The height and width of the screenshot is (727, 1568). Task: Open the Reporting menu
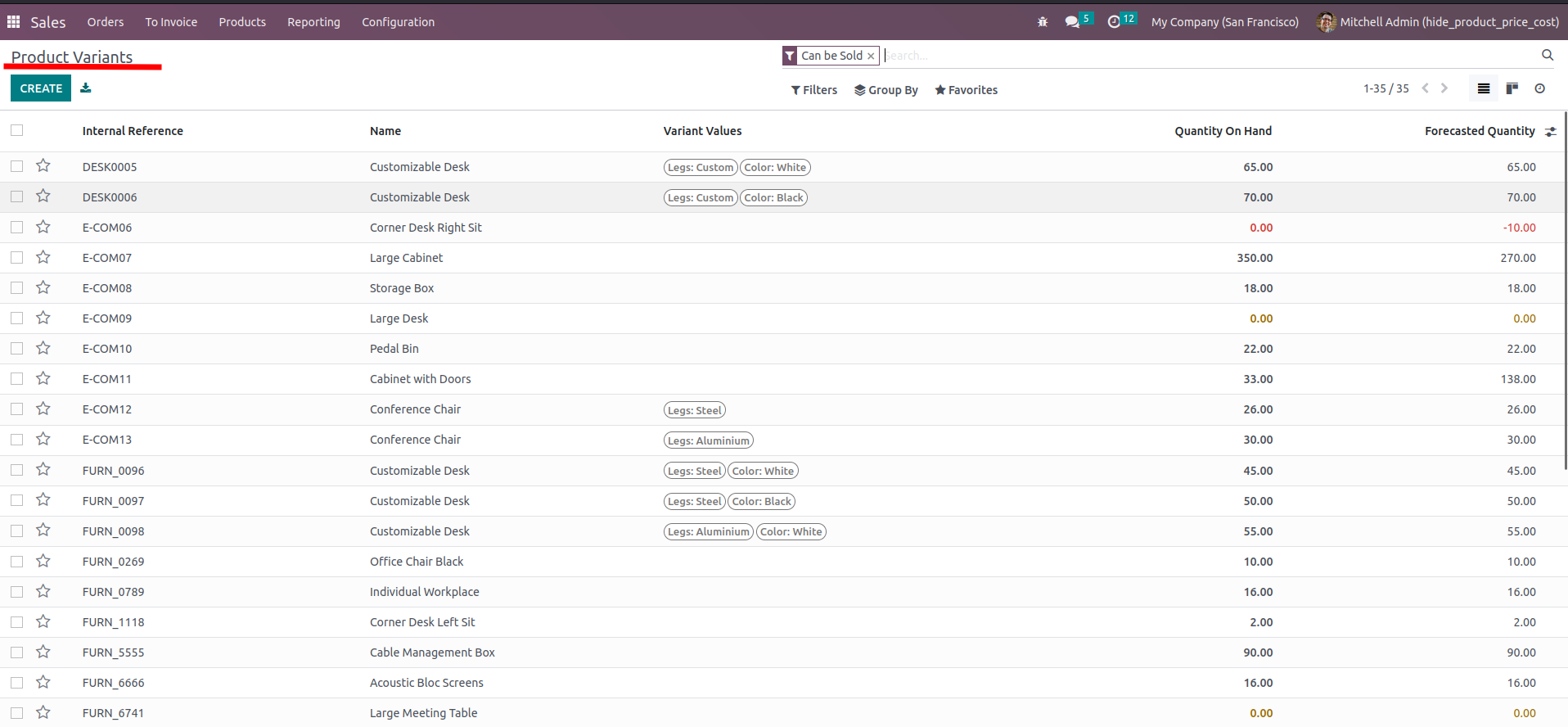[x=313, y=22]
